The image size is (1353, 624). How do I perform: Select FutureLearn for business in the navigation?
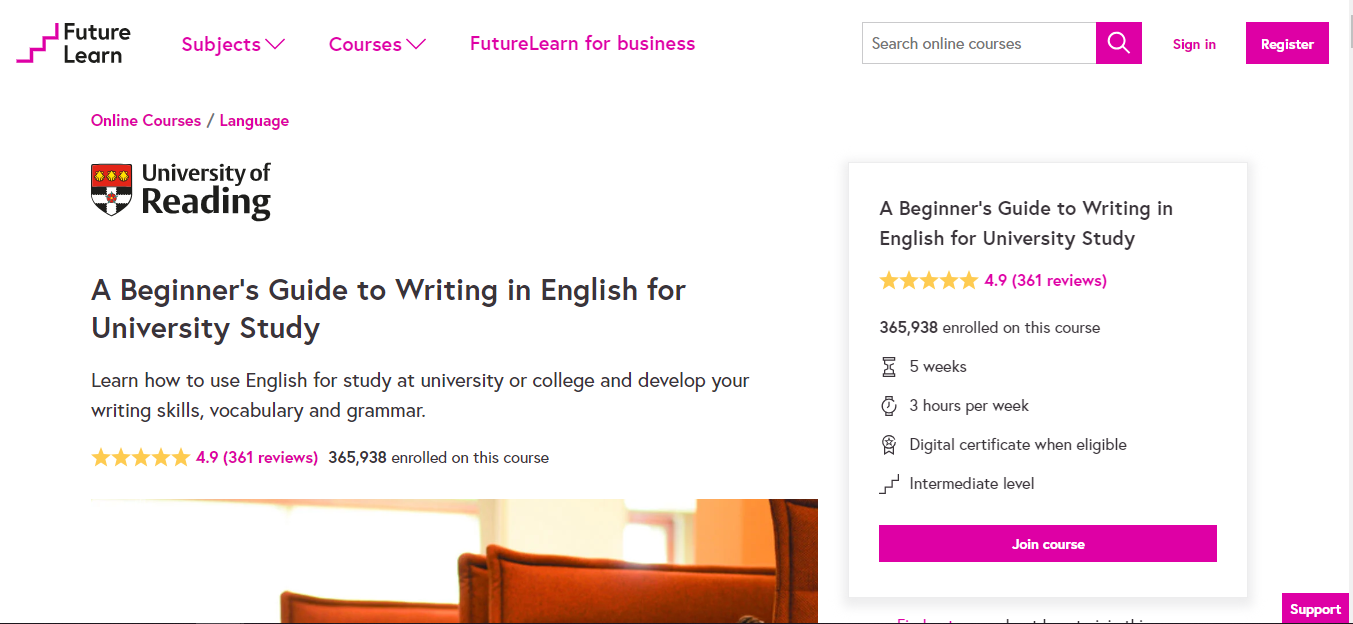582,43
